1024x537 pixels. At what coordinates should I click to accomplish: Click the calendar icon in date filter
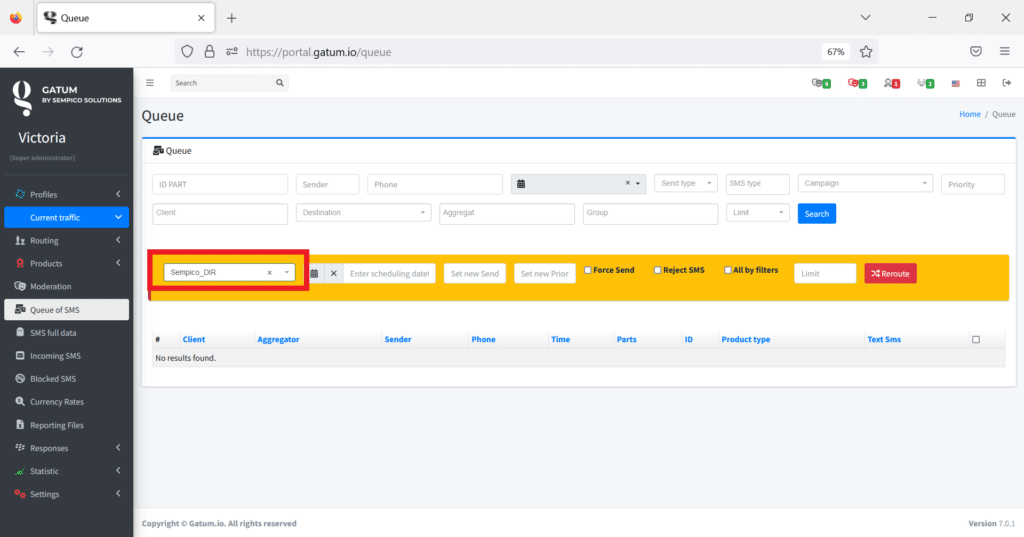[x=520, y=184]
